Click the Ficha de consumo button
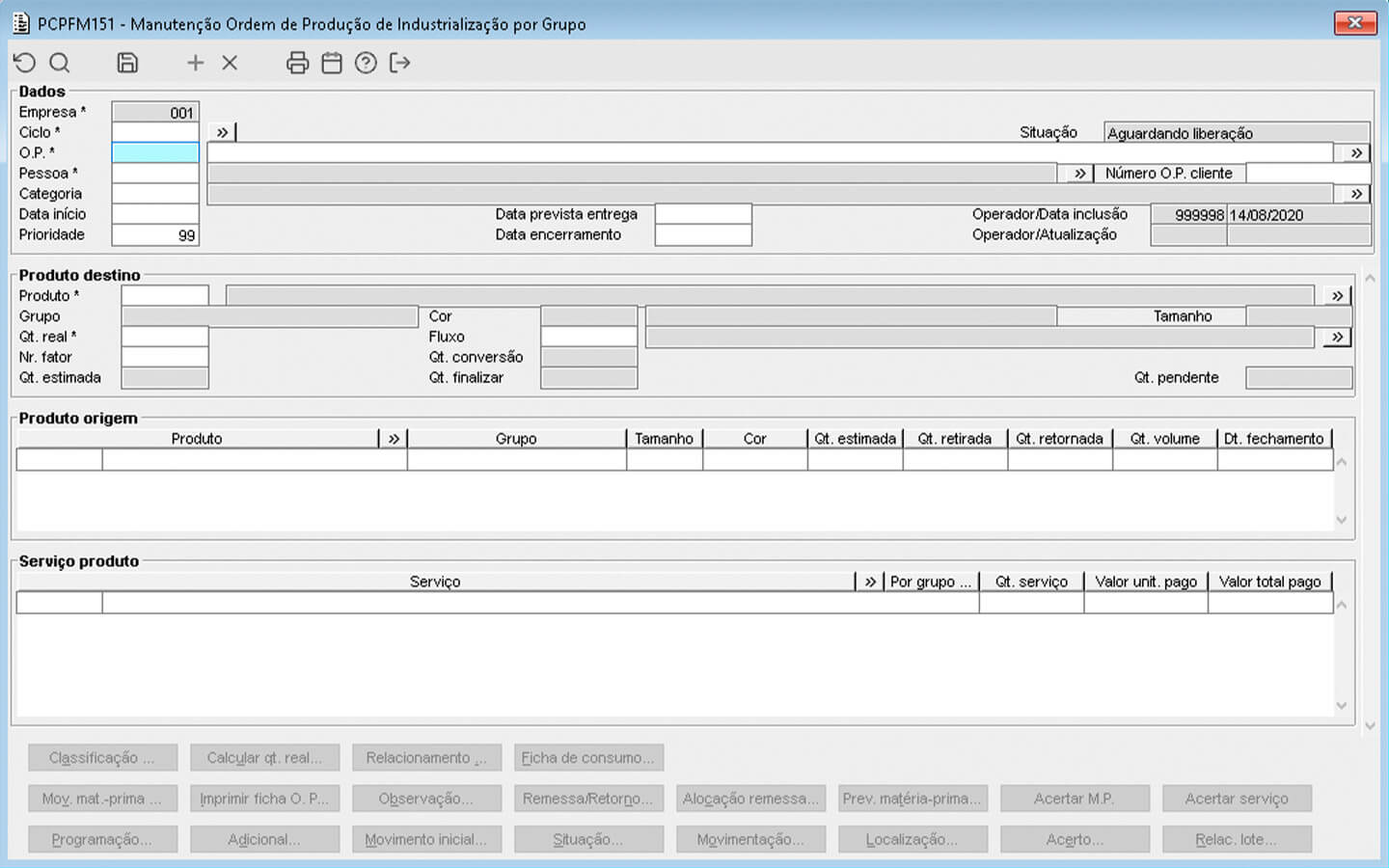Screen dimensions: 1389x868 [x=588, y=758]
